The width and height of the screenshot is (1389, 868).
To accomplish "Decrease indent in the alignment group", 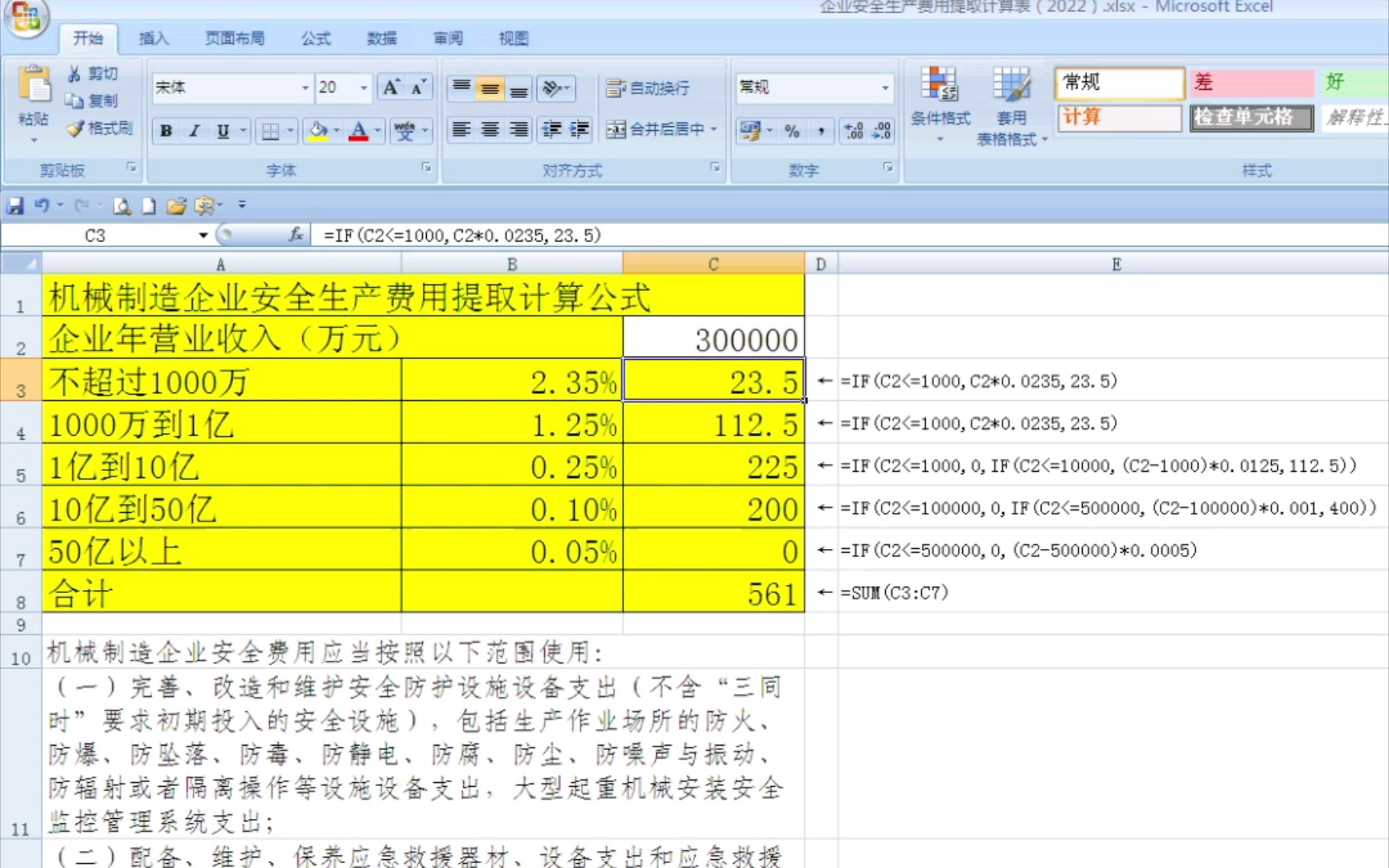I will click(551, 129).
